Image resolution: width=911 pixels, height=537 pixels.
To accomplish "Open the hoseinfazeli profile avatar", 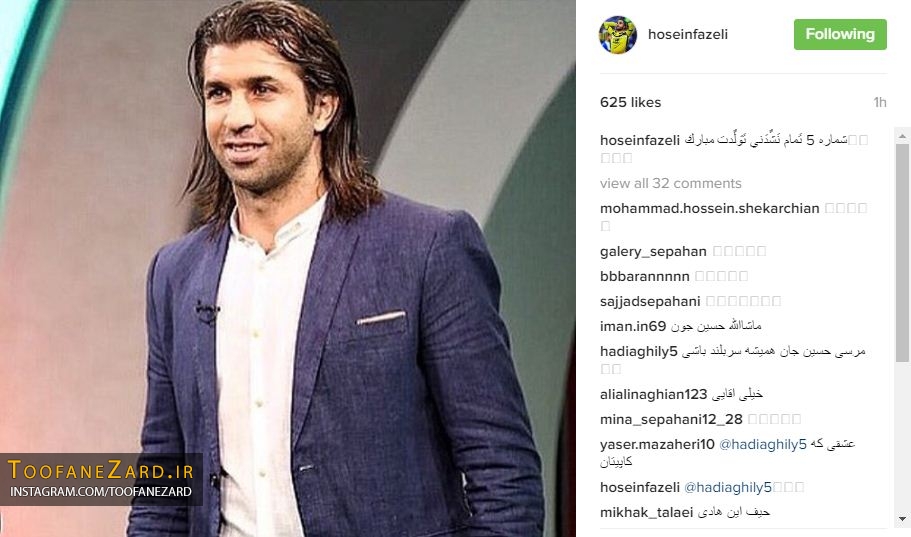I will click(x=618, y=35).
